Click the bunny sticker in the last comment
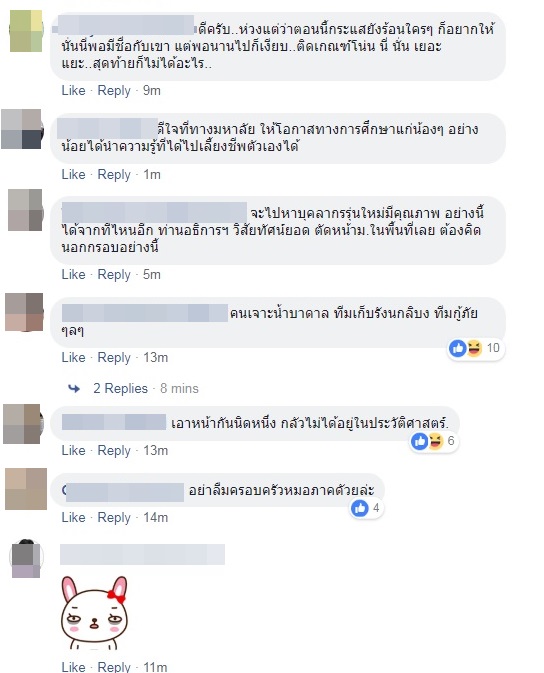The image size is (544, 673). coord(94,613)
